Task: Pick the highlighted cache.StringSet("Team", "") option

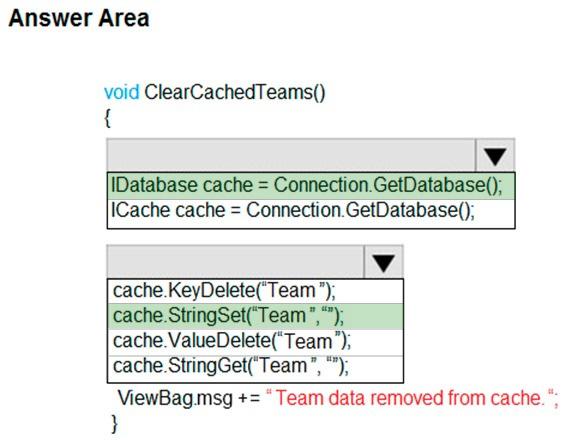Action: point(255,316)
